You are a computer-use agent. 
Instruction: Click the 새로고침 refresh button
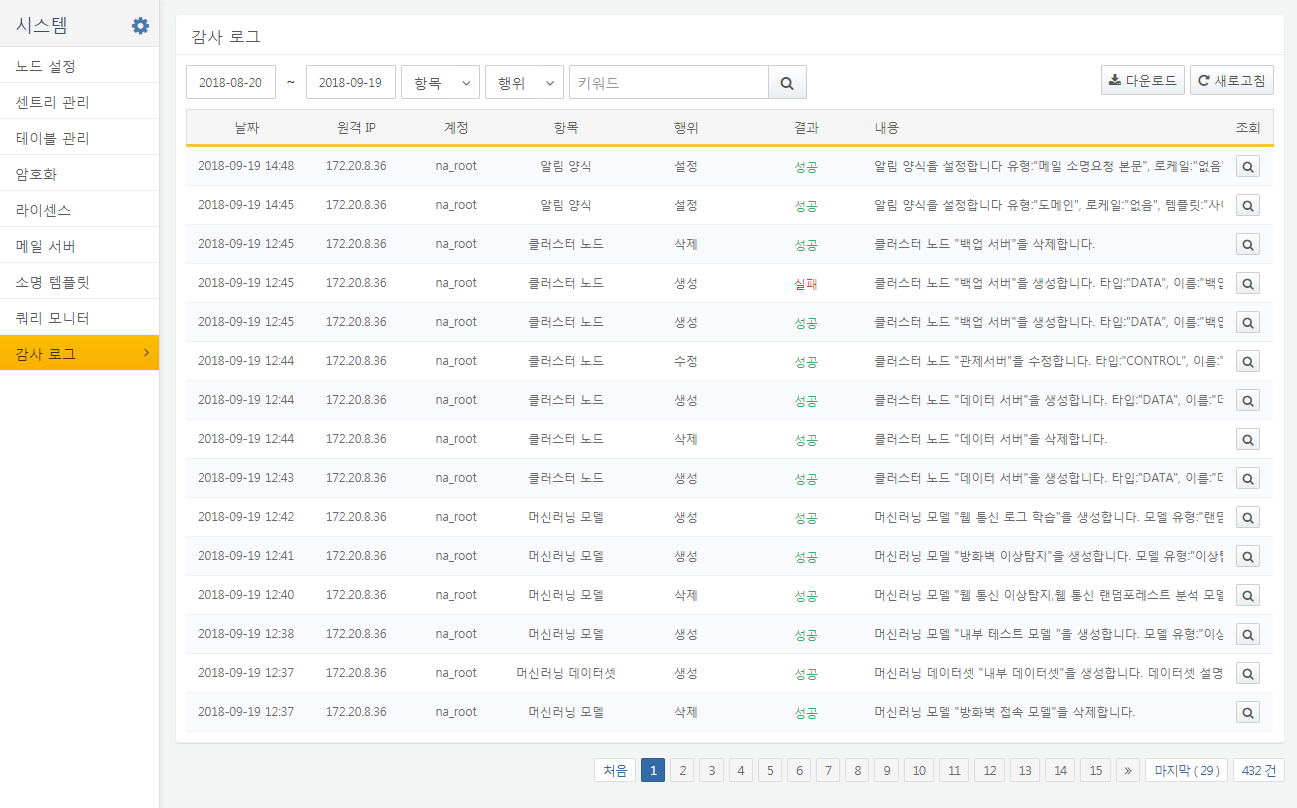[x=1231, y=80]
